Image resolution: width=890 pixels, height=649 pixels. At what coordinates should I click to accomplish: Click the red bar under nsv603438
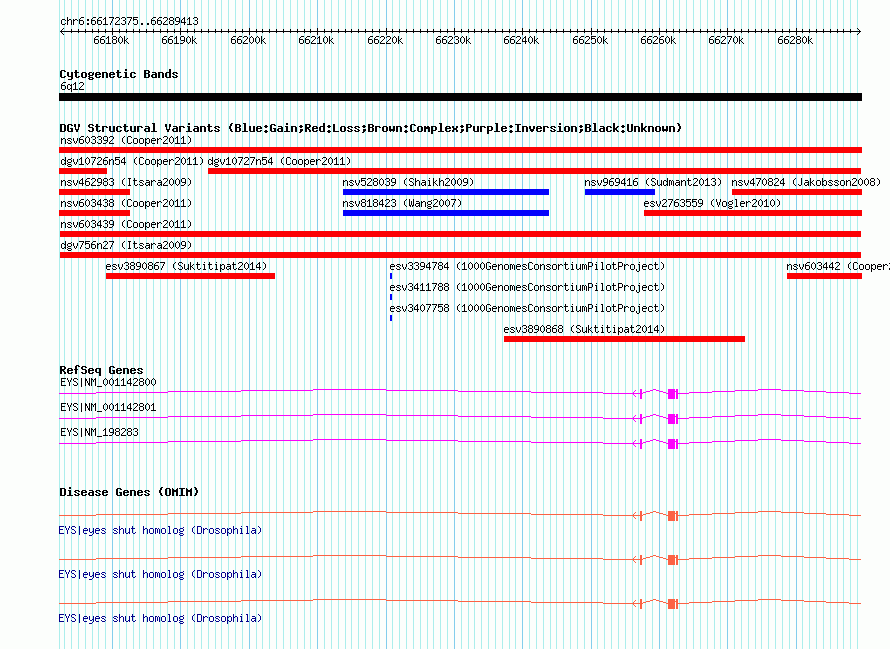(94, 213)
